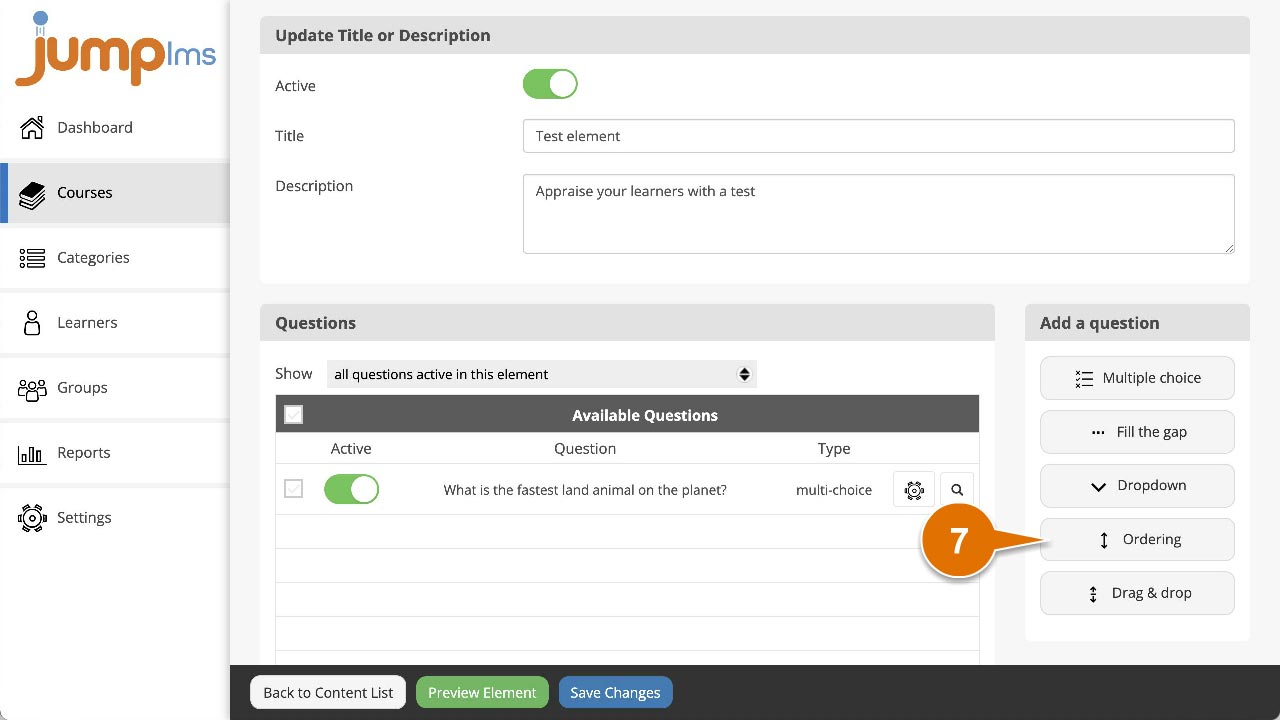Click the Type column header
Image resolution: width=1280 pixels, height=720 pixels.
[x=834, y=449]
